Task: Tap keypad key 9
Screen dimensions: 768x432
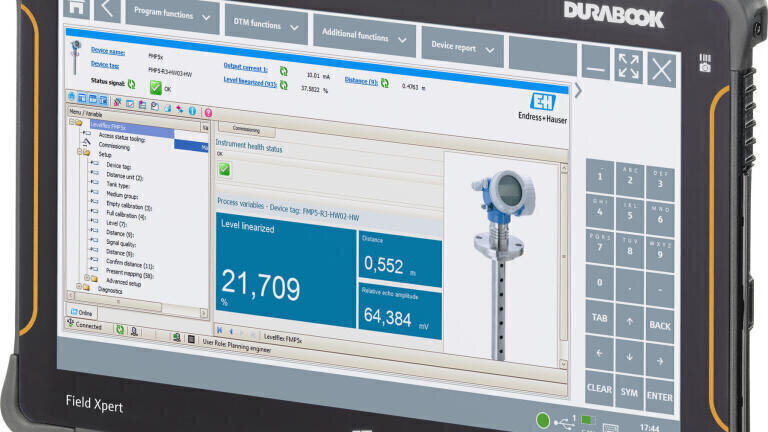Action: [x=660, y=254]
